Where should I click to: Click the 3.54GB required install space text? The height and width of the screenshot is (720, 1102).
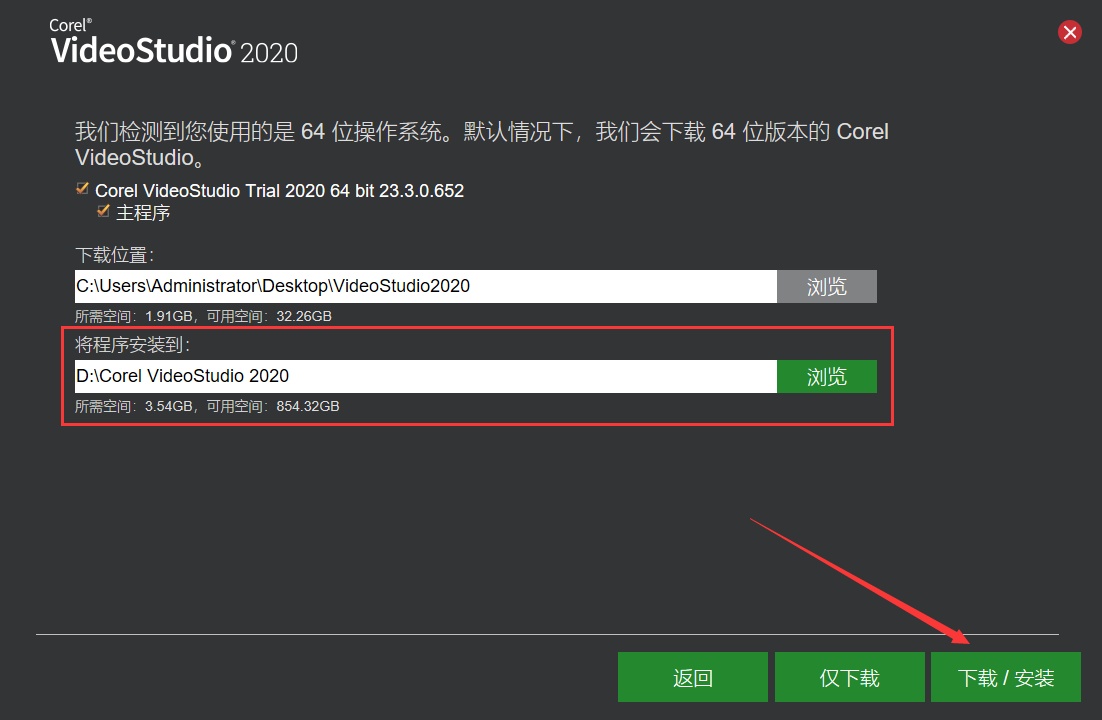pyautogui.click(x=171, y=407)
